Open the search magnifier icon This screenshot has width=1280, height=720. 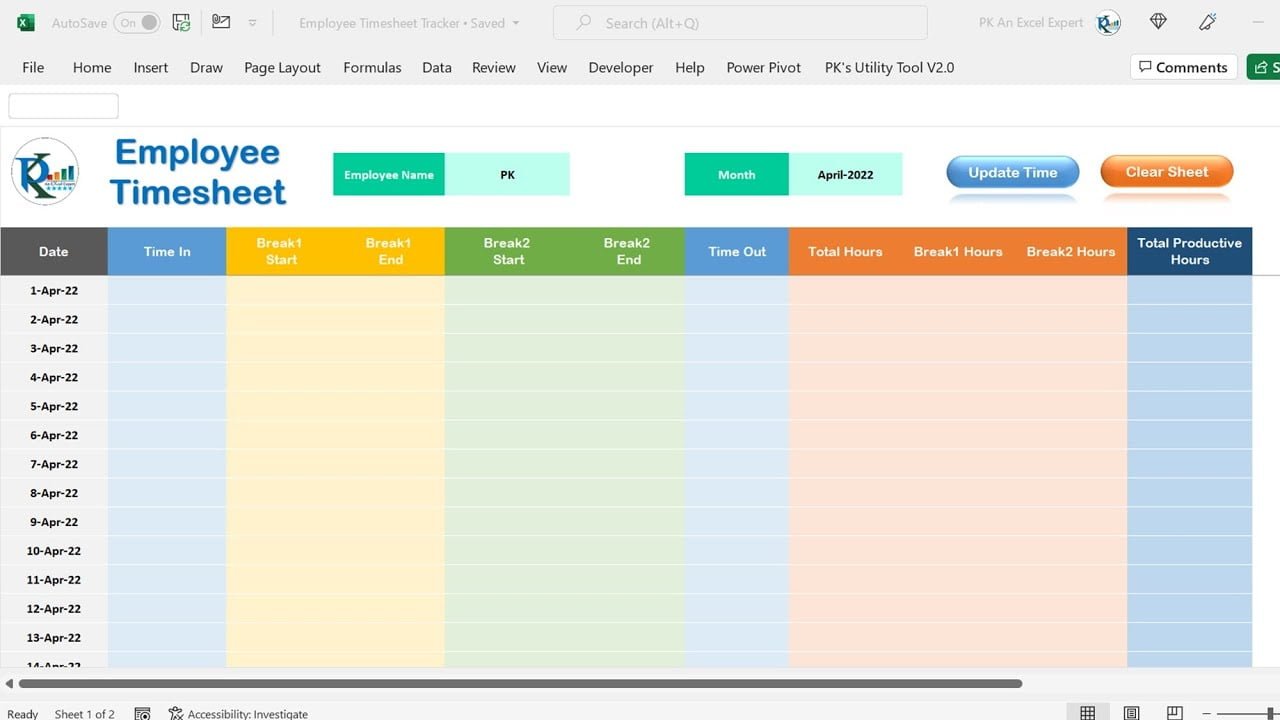tap(584, 22)
